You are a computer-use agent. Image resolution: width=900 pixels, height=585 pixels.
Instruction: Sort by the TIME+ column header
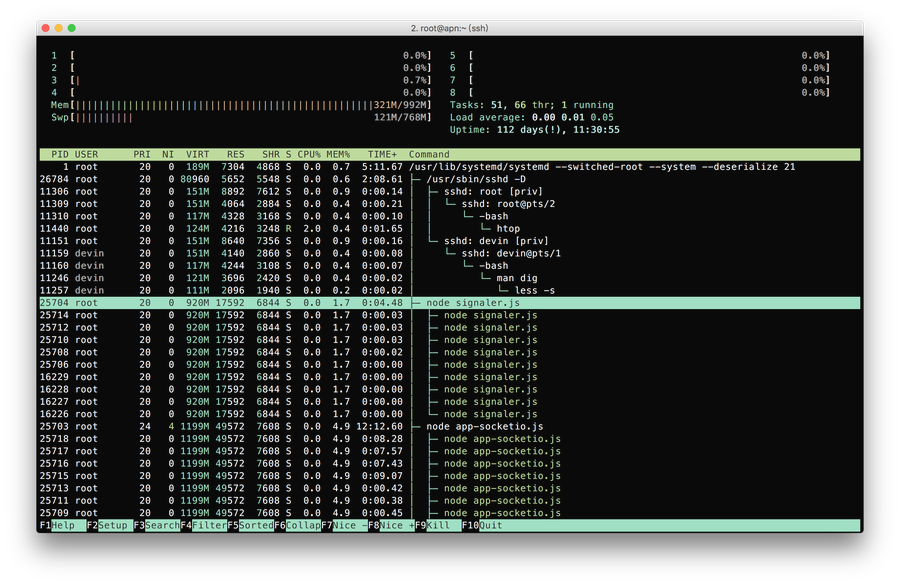click(x=382, y=154)
